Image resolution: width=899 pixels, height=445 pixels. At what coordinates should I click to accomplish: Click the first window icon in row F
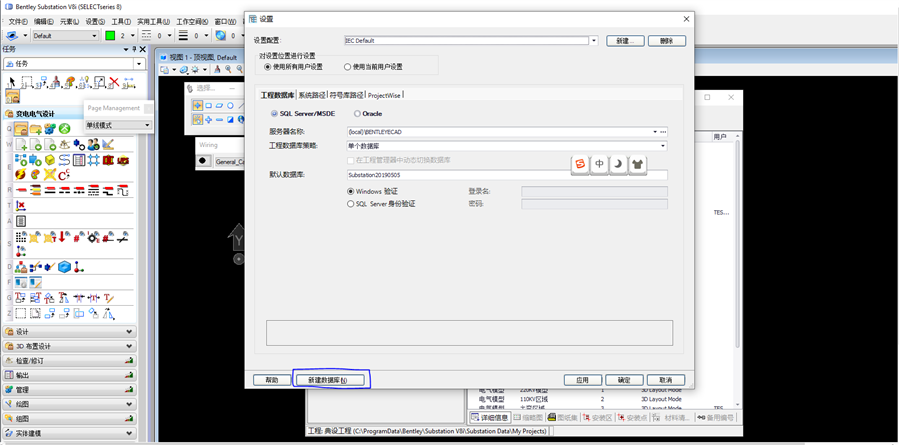point(21,282)
